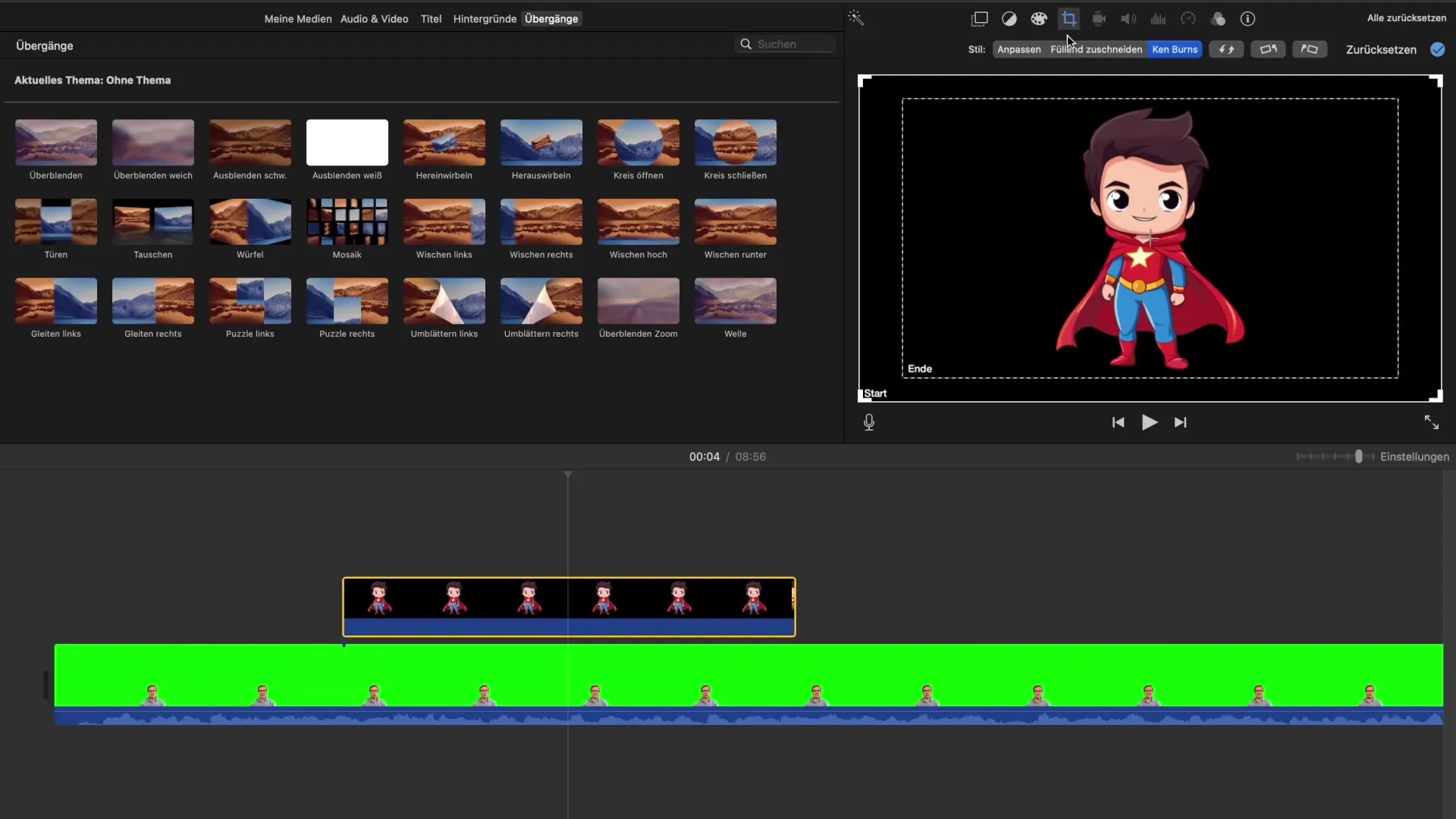The height and width of the screenshot is (819, 1456).
Task: Select the Übergänge tab
Action: coord(551,19)
